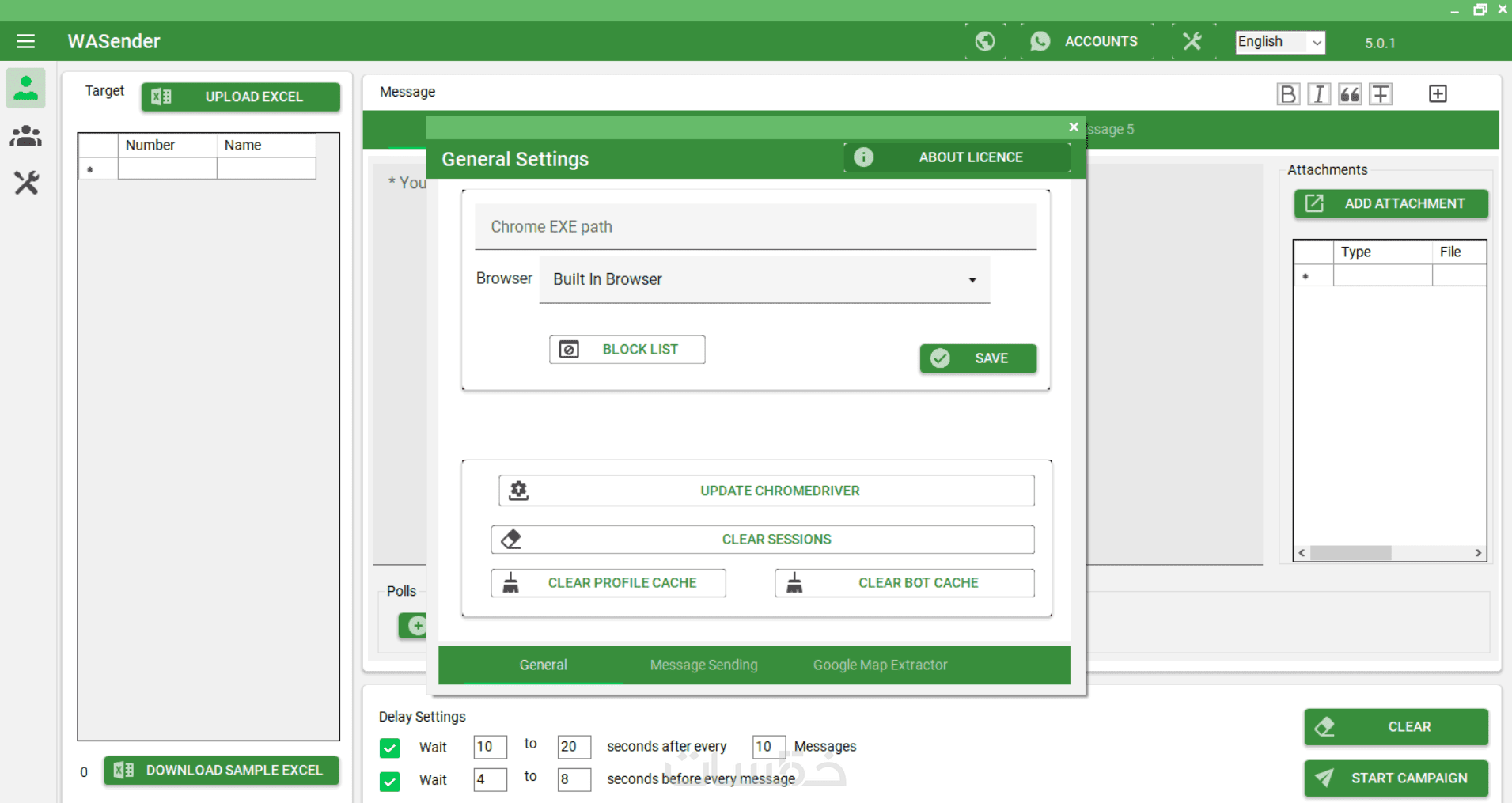Click Clear Bot Cache button
The image size is (1512, 803).
[x=904, y=583]
